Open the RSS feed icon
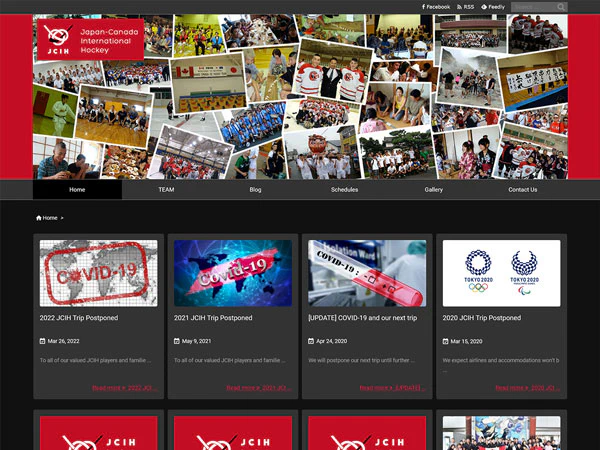Image resolution: width=600 pixels, height=450 pixels. (x=459, y=7)
